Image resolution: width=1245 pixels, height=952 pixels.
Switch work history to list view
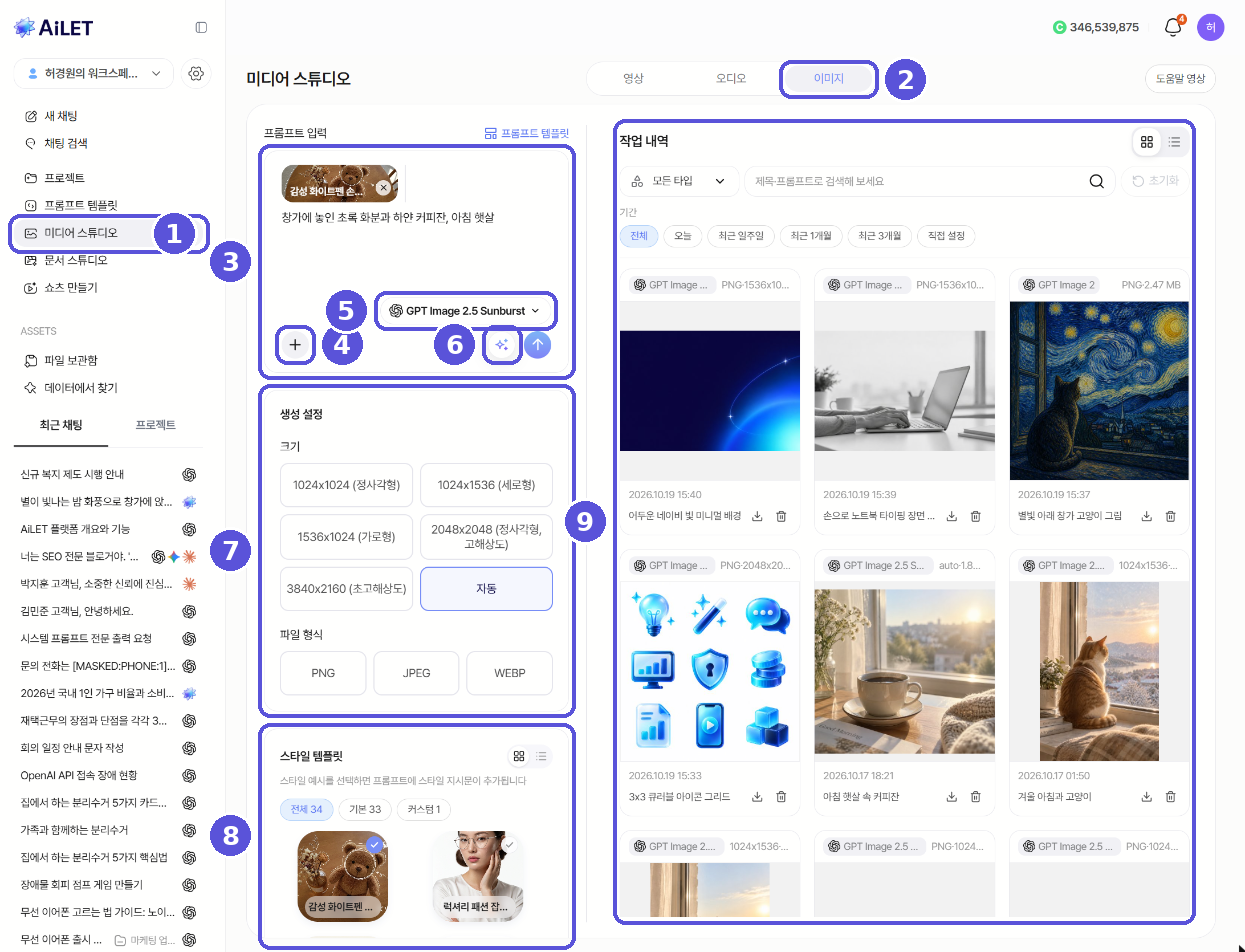(x=1174, y=142)
